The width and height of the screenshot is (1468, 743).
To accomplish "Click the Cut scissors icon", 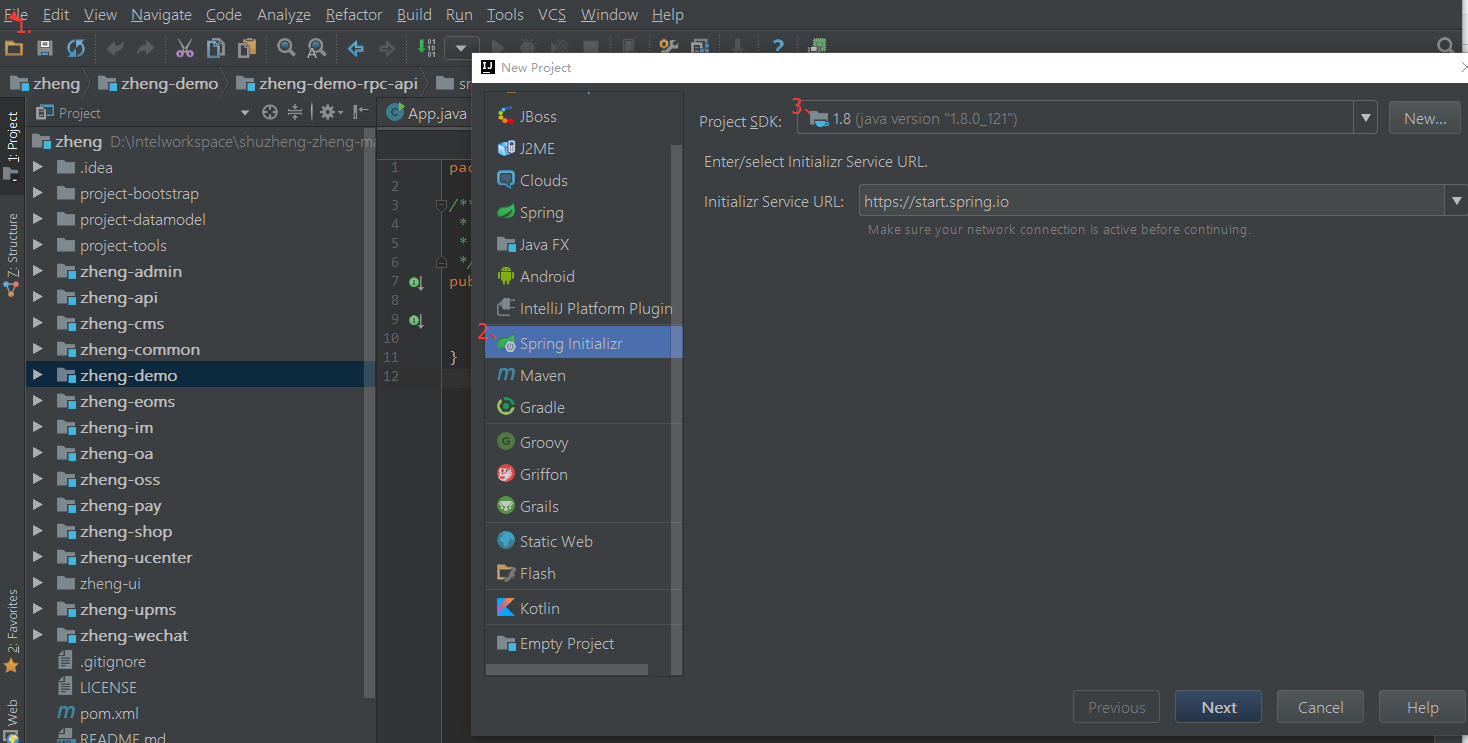I will coord(185,47).
